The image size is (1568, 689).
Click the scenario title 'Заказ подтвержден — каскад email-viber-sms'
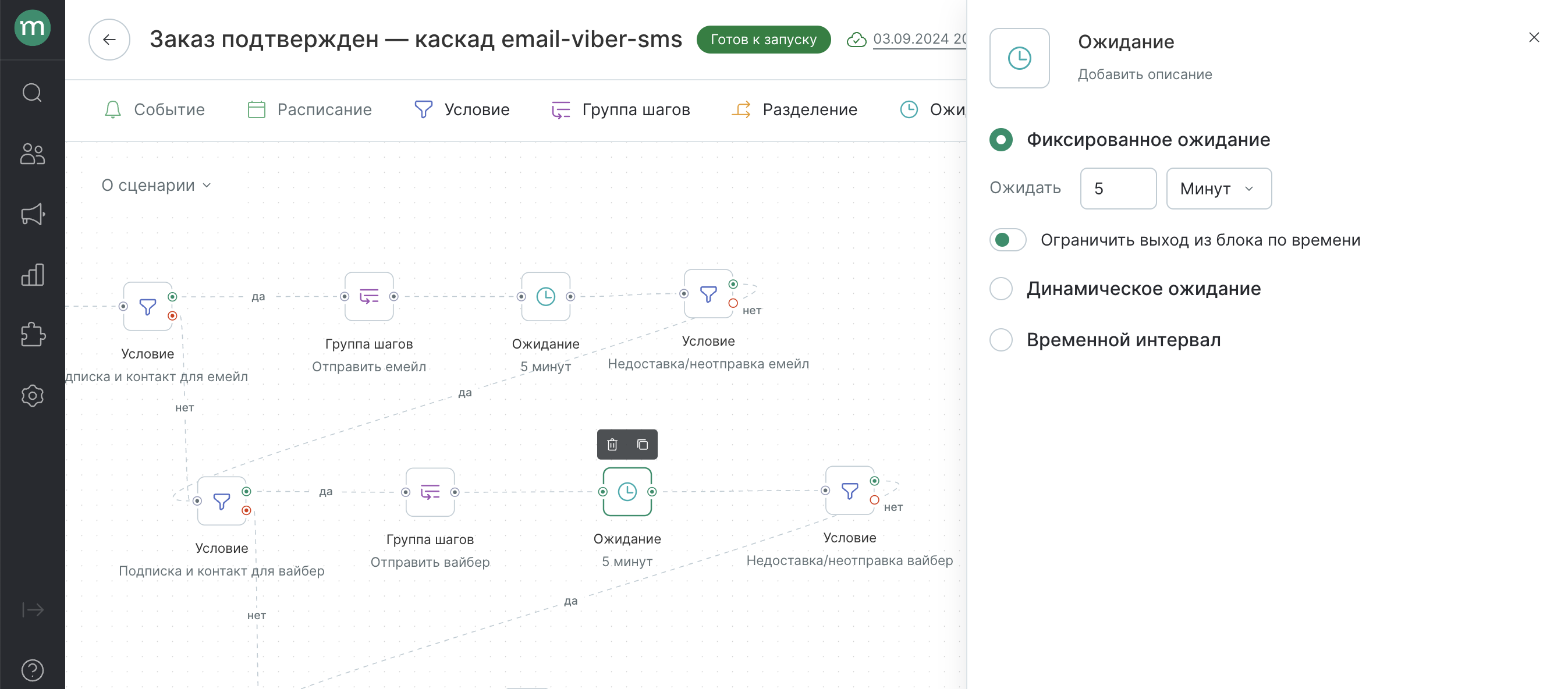click(x=416, y=40)
